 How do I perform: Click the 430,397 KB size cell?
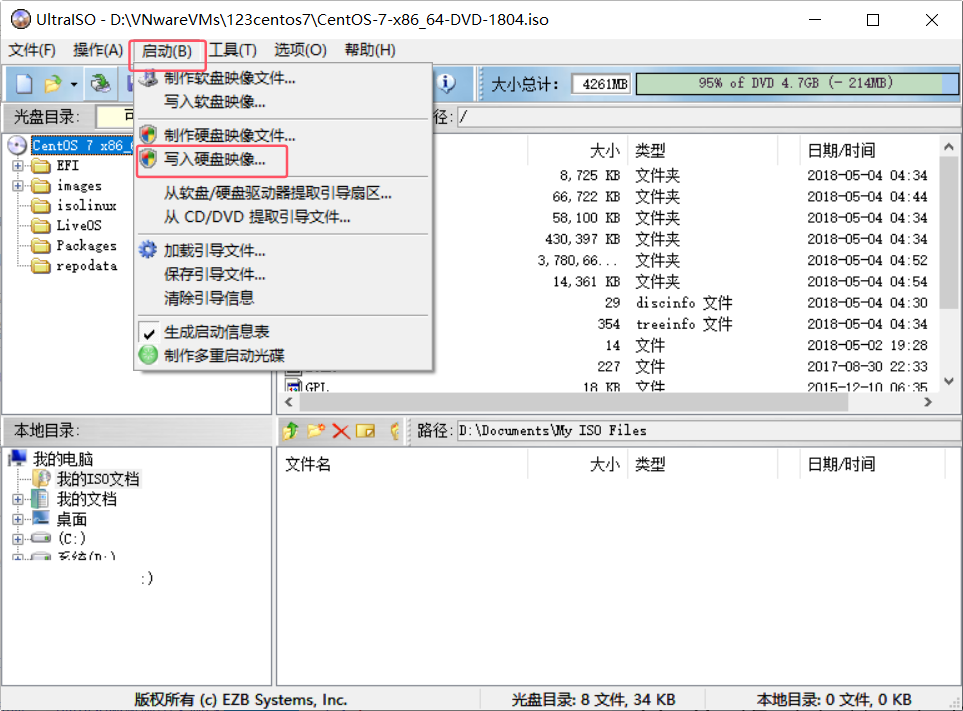[x=582, y=239]
